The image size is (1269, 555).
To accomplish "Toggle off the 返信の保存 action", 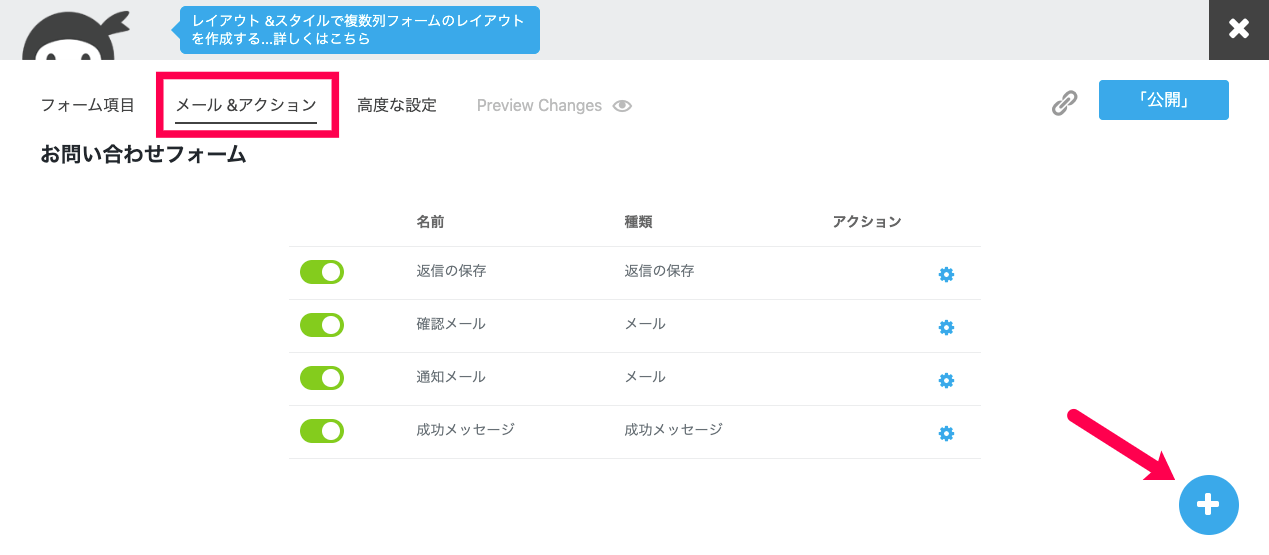I will pyautogui.click(x=322, y=272).
